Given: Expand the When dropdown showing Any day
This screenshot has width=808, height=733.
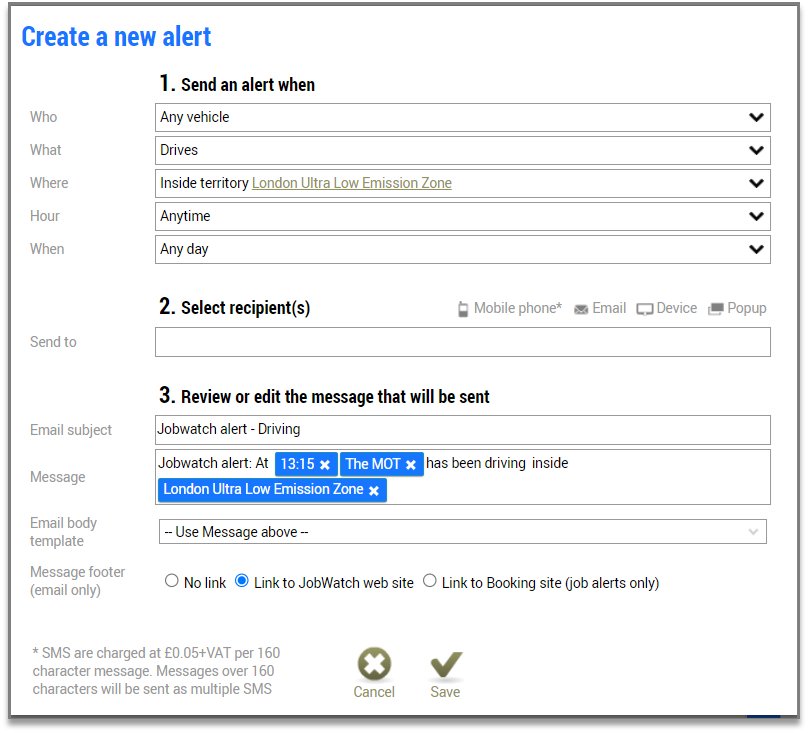Looking at the screenshot, I should click(462, 249).
